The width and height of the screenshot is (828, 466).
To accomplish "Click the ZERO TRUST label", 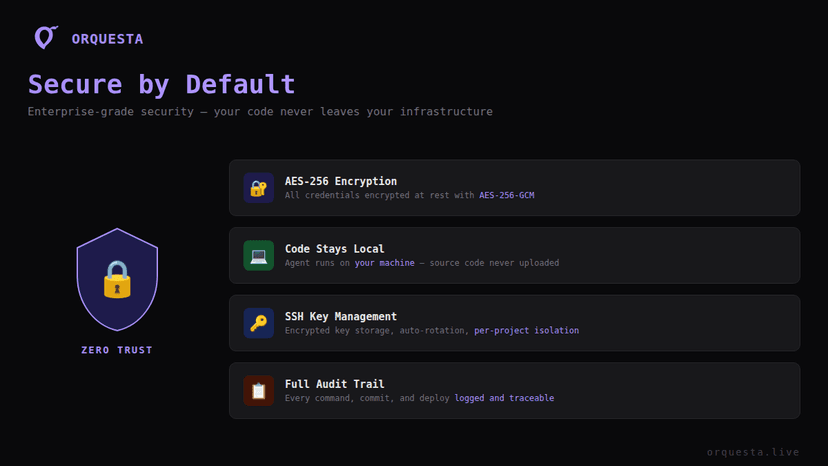I will [x=117, y=350].
